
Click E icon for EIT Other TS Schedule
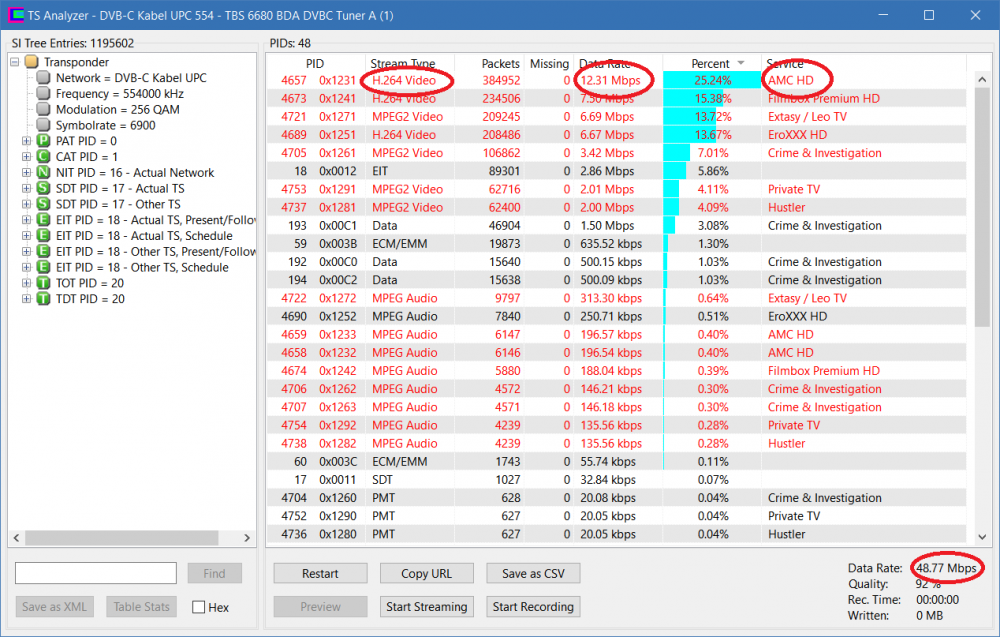[x=43, y=267]
